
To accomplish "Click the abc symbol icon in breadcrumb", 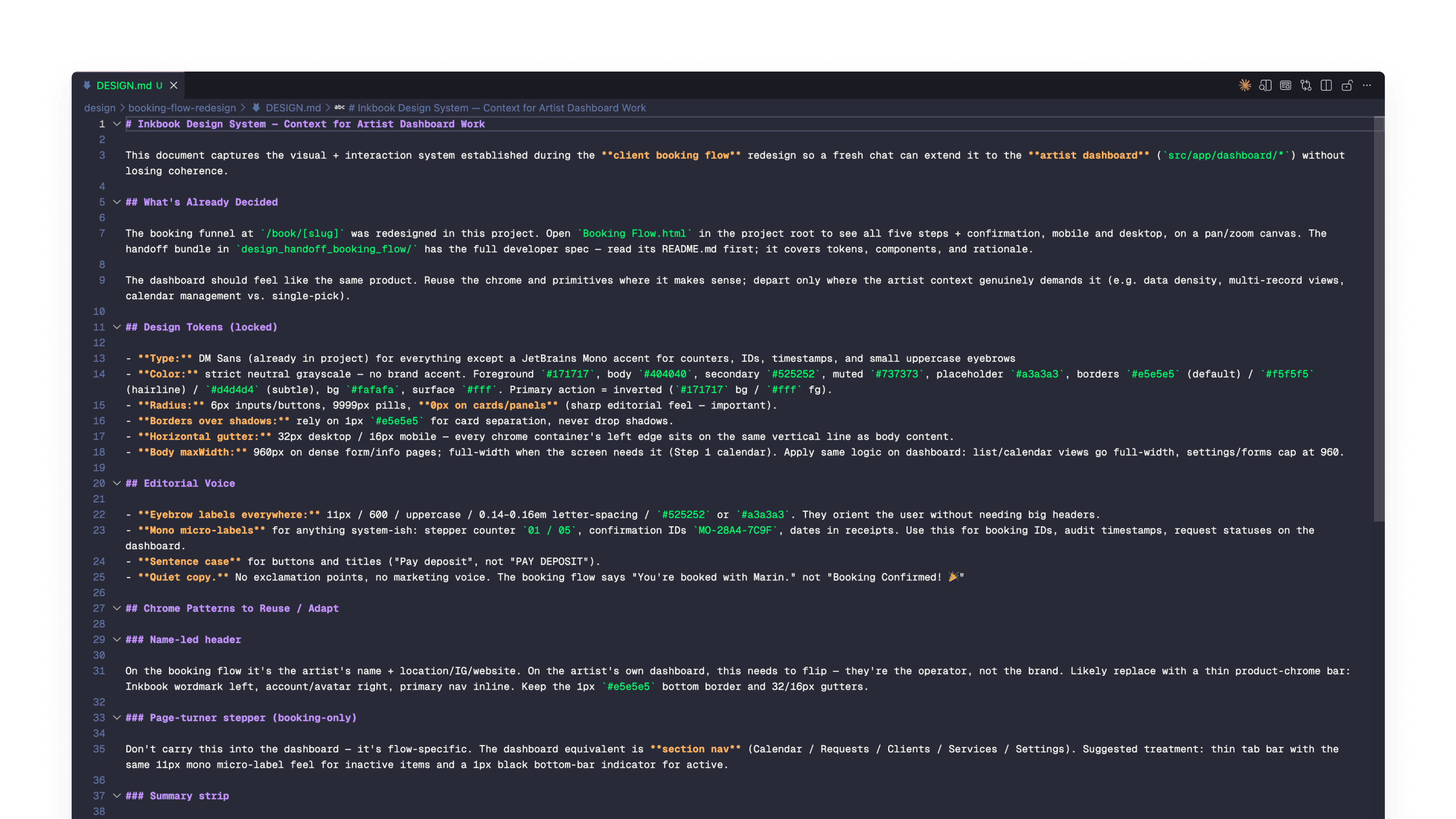I will pos(339,107).
